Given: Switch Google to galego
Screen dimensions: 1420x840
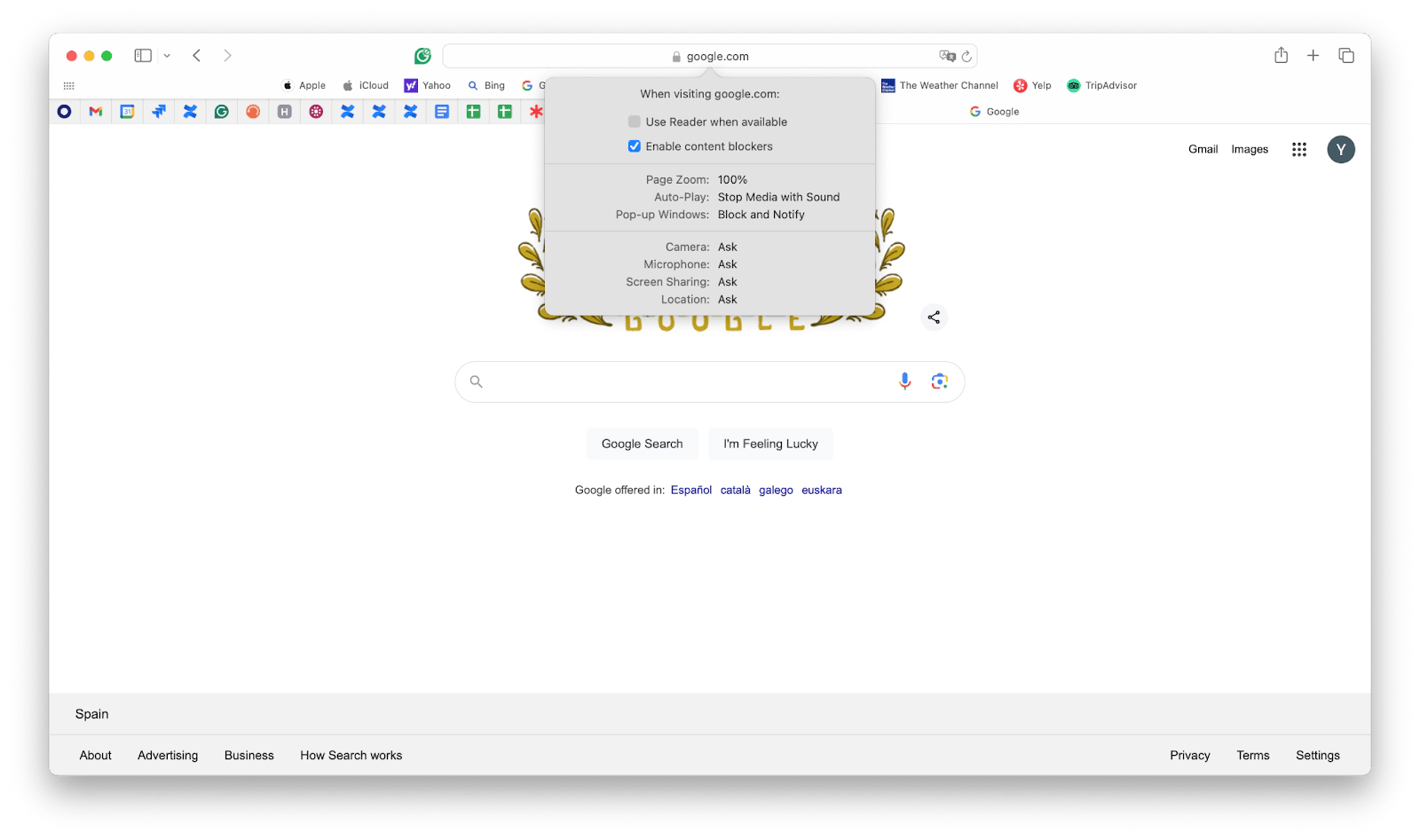Looking at the screenshot, I should point(776,490).
